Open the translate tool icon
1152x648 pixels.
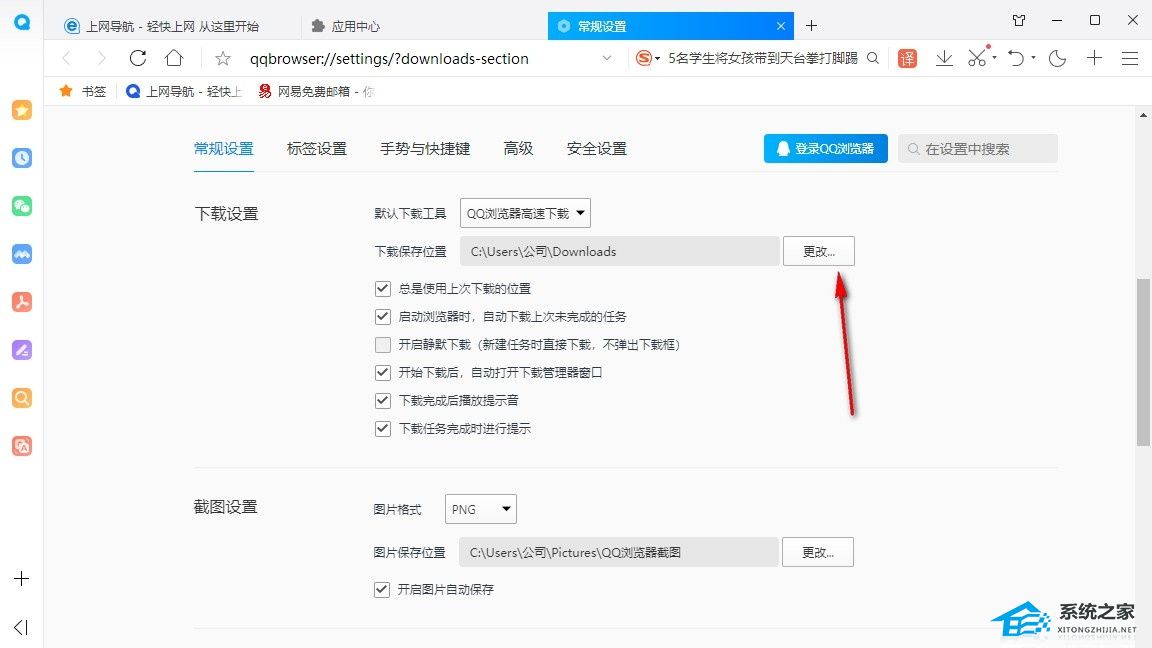point(907,58)
